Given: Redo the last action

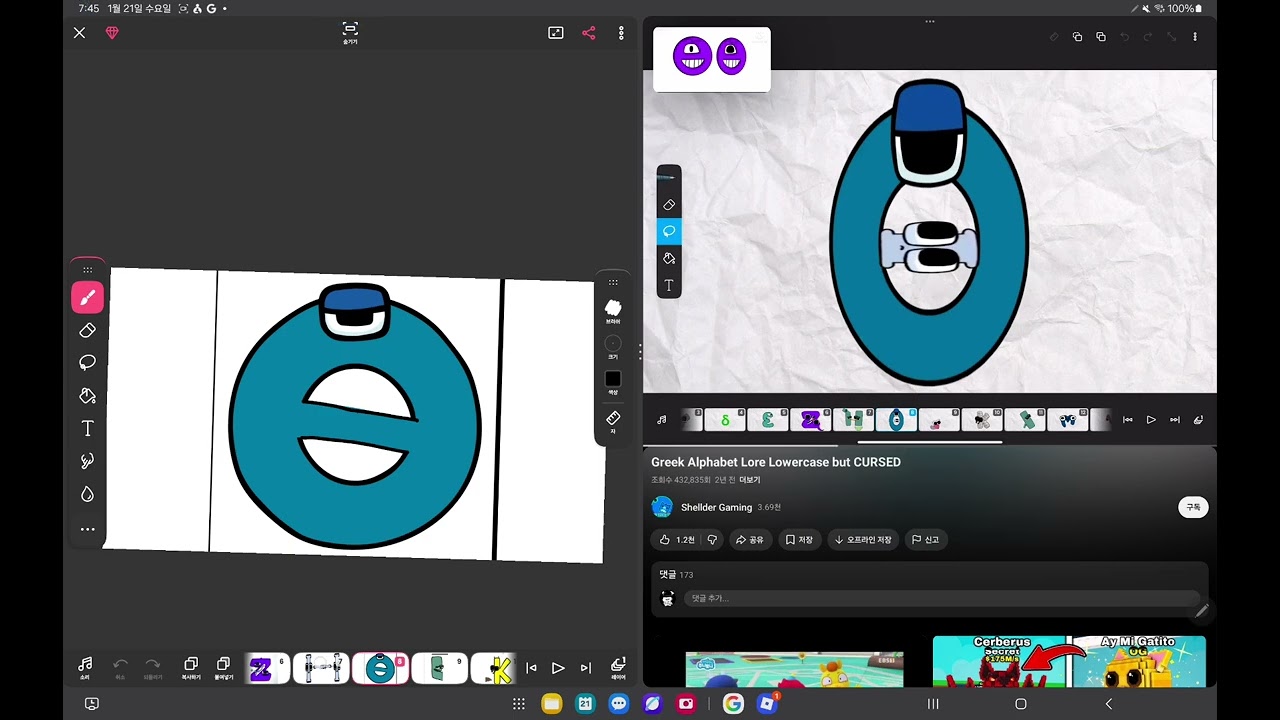Looking at the screenshot, I should 152,667.
